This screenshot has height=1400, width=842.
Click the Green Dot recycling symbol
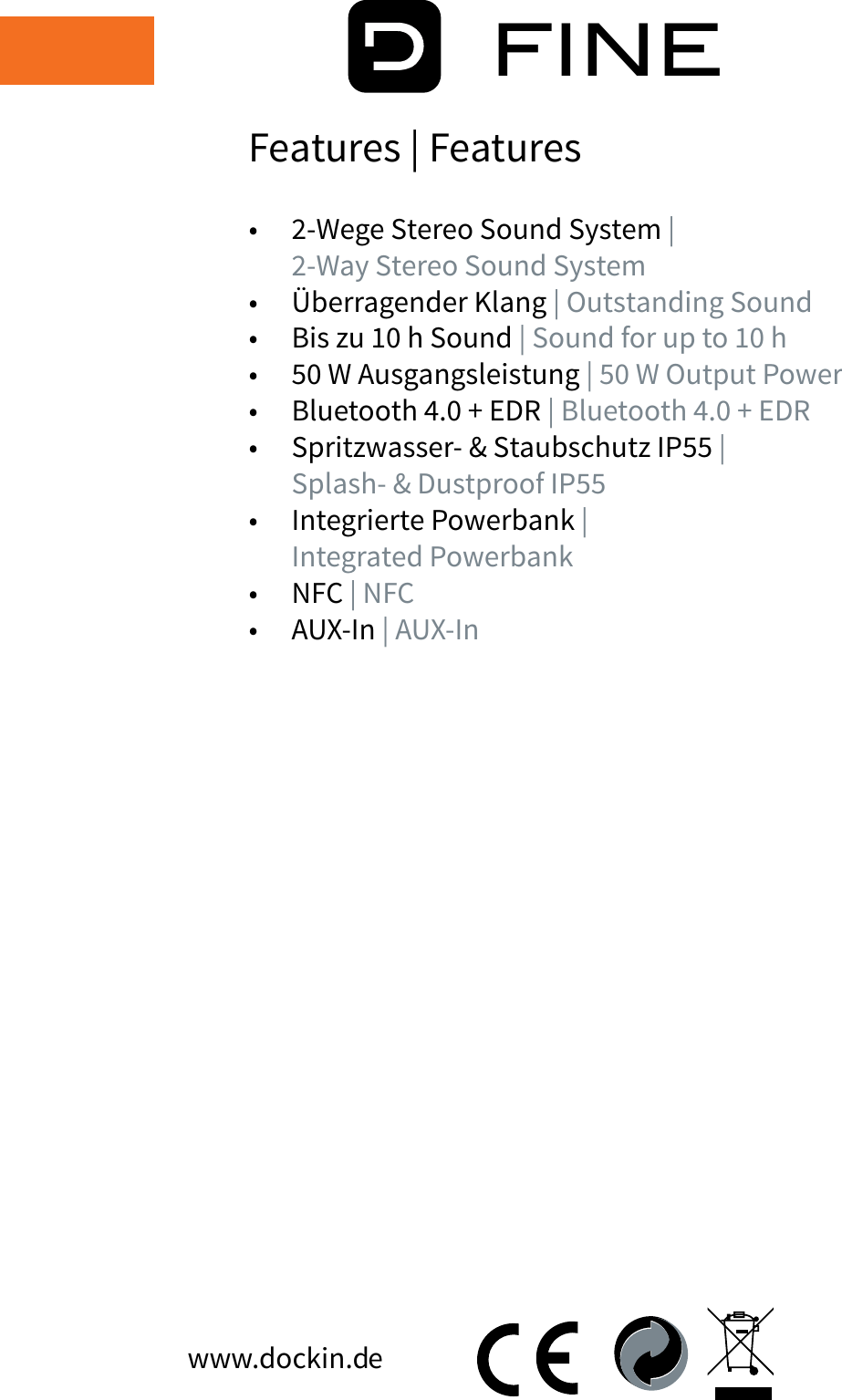650,1353
